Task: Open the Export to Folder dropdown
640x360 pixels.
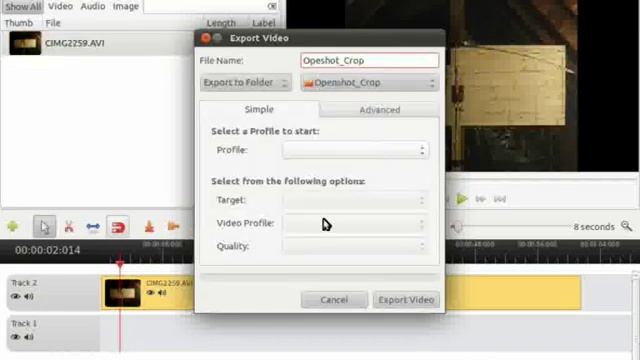Action: click(x=246, y=82)
